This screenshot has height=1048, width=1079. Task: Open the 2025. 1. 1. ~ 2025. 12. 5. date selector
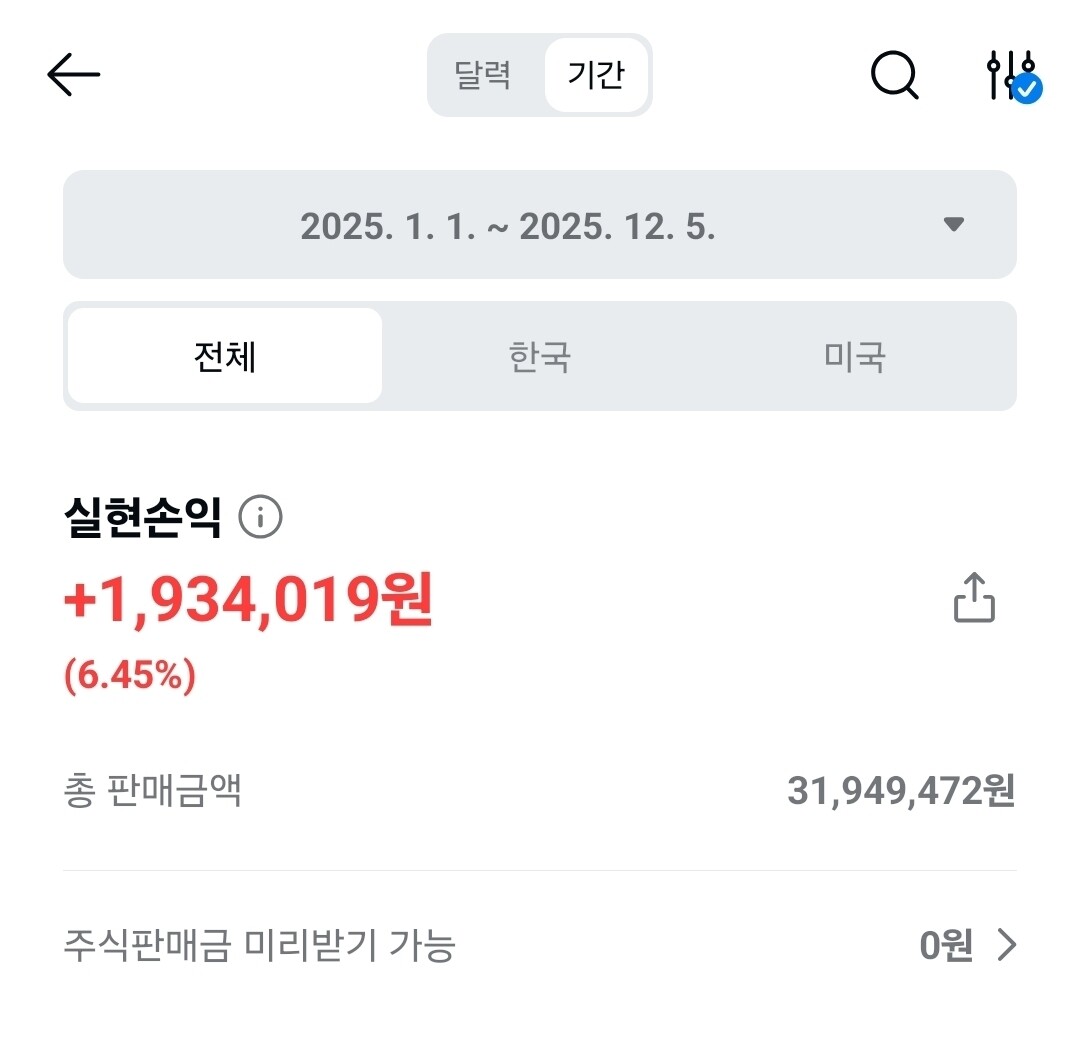click(x=508, y=225)
